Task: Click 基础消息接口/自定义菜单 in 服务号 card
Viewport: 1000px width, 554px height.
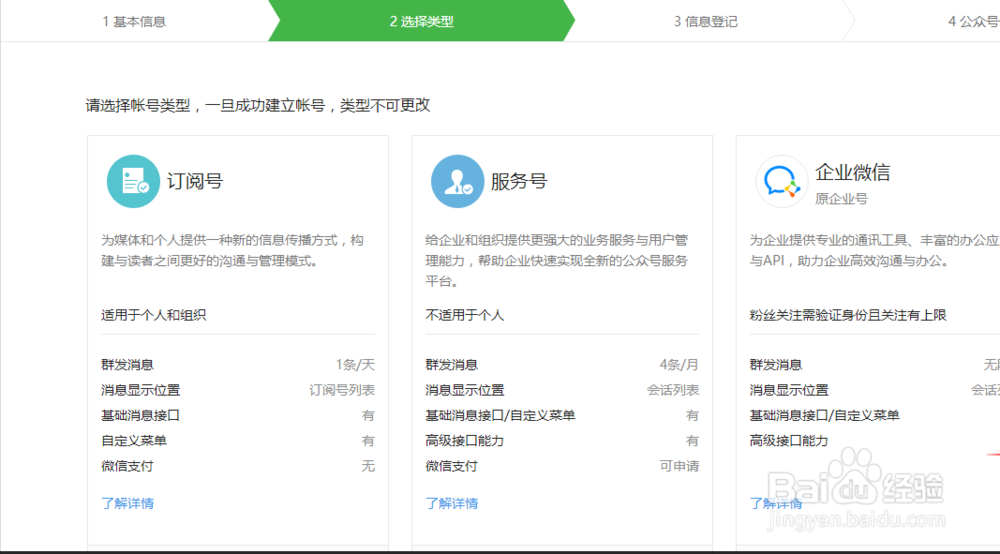Action: [x=501, y=416]
